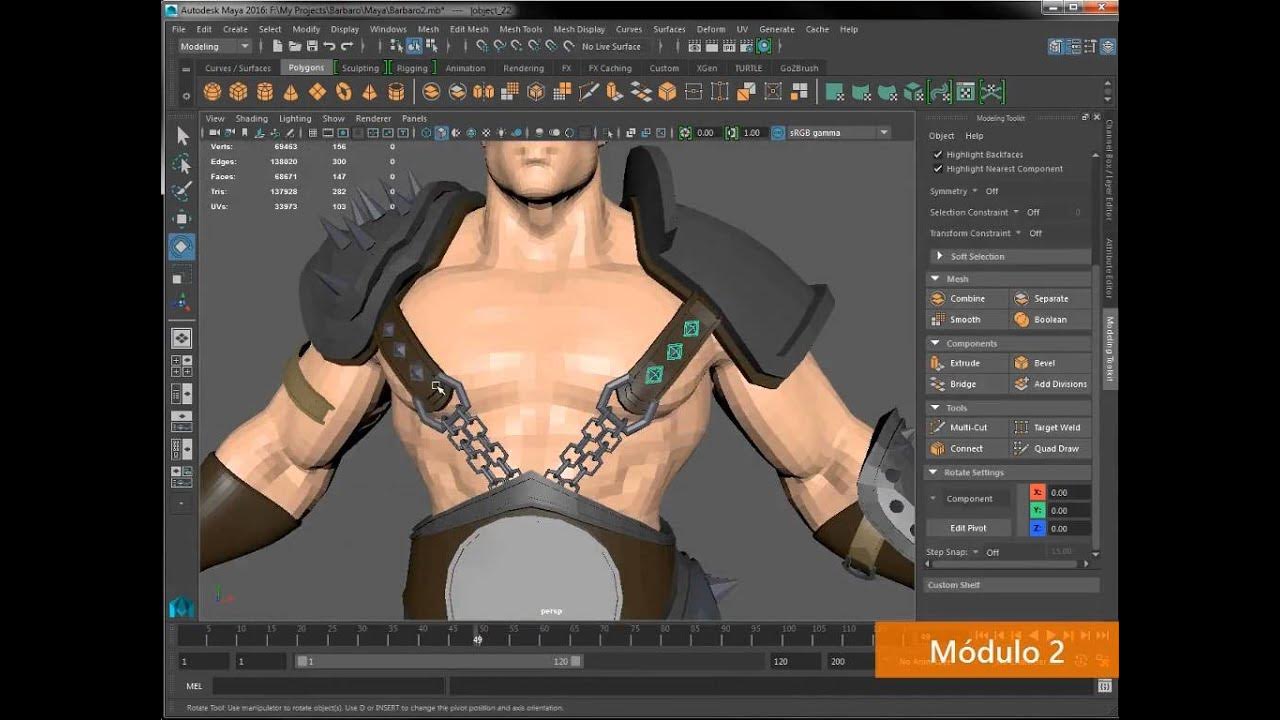Switch to the Rendering shelf tab
The image size is (1280, 720).
[523, 68]
